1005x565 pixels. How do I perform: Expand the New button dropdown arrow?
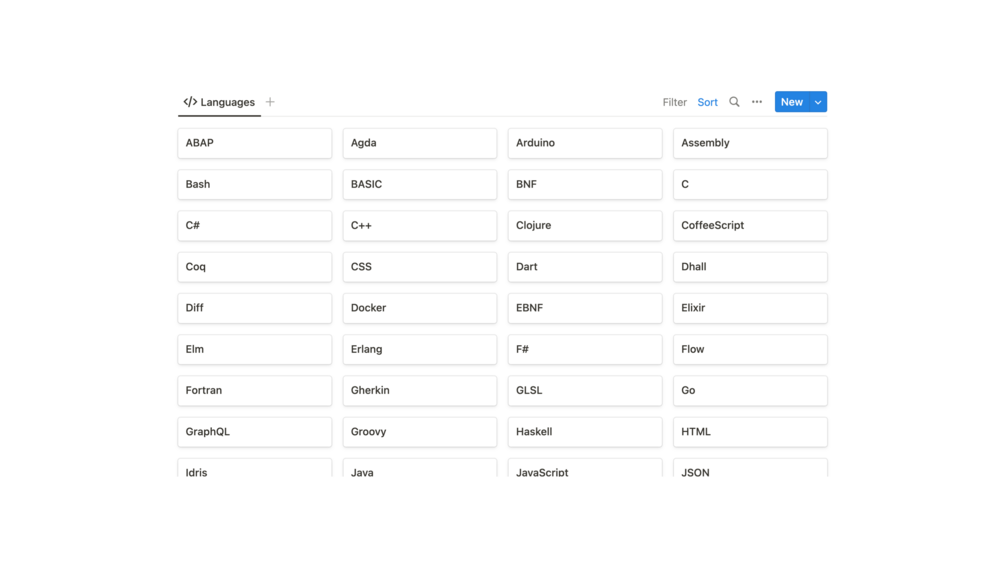818,102
